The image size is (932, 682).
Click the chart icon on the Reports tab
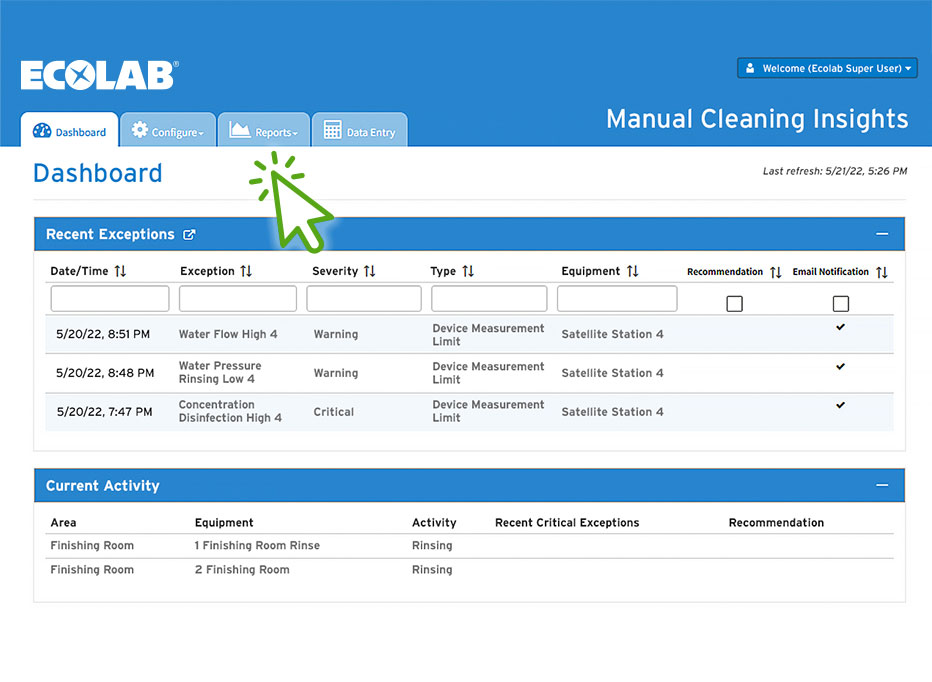tap(239, 129)
